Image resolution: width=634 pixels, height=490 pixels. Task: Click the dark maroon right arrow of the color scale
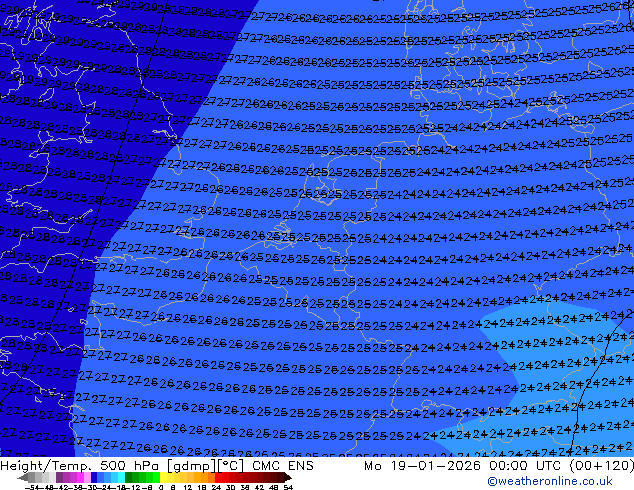click(288, 477)
